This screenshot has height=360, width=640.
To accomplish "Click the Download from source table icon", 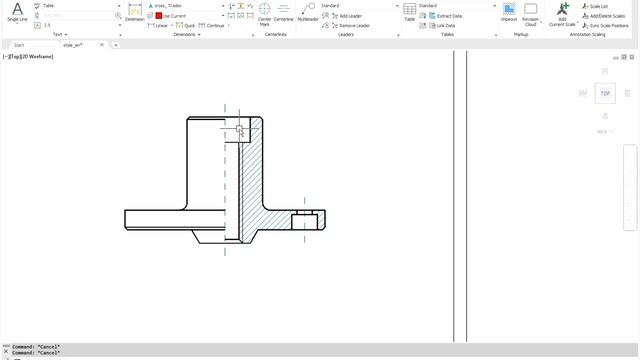I will 423,16.
